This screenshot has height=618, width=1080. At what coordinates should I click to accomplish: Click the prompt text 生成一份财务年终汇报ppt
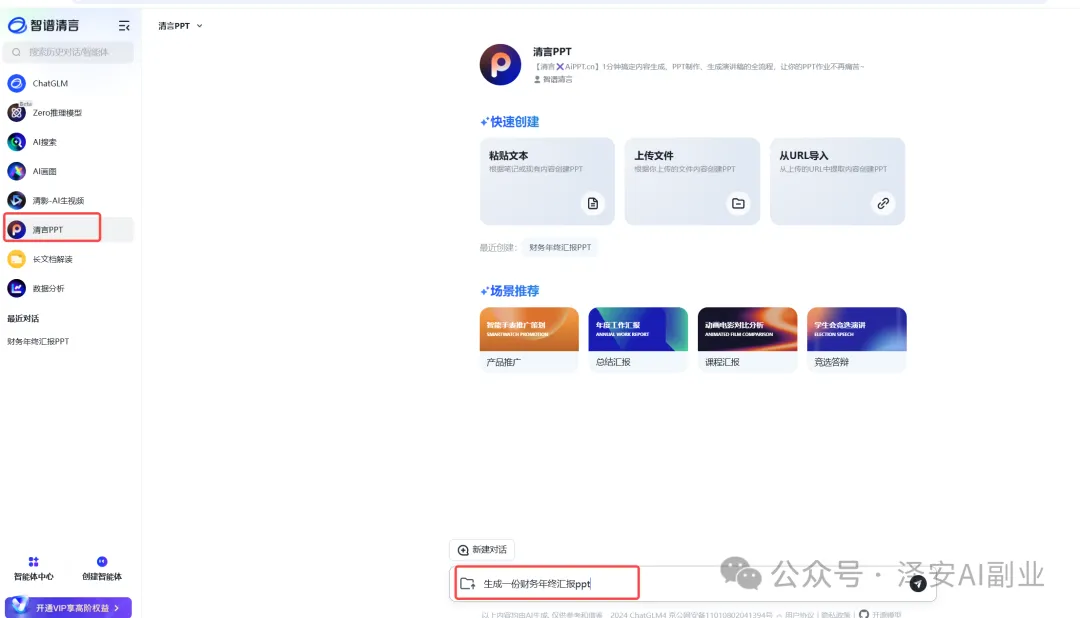click(x=537, y=584)
